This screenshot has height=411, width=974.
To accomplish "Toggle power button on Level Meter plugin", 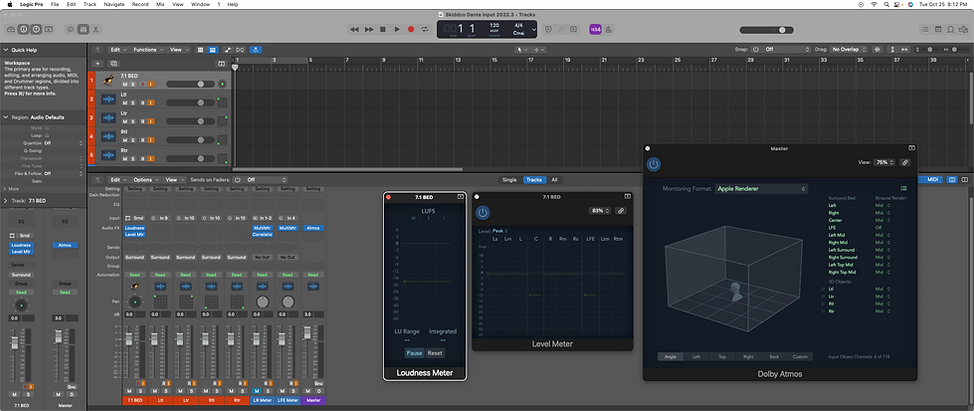I will pyautogui.click(x=483, y=213).
